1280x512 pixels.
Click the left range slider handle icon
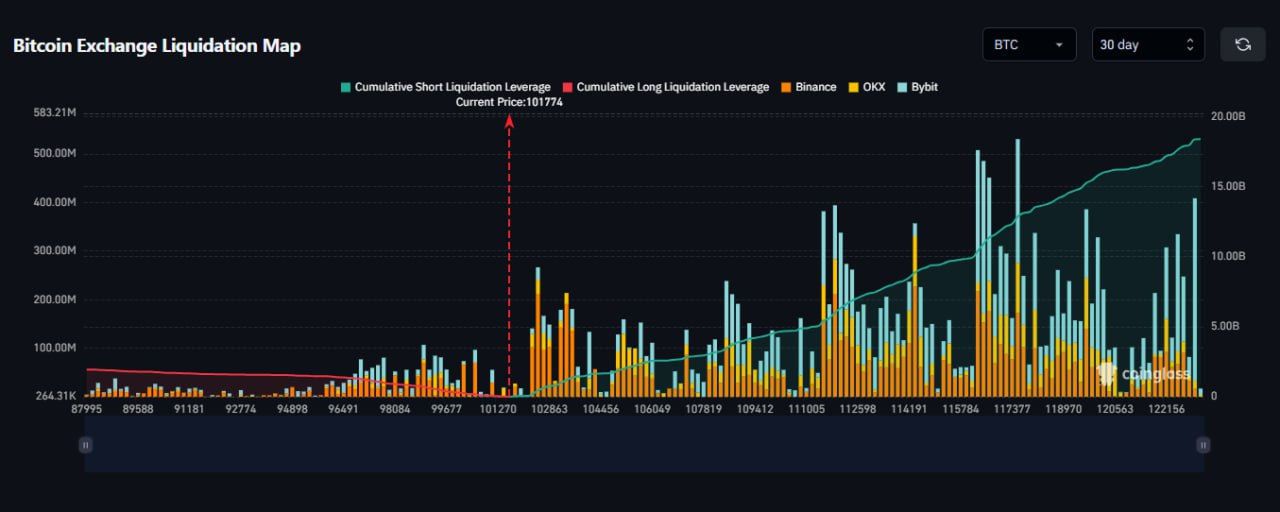86,445
